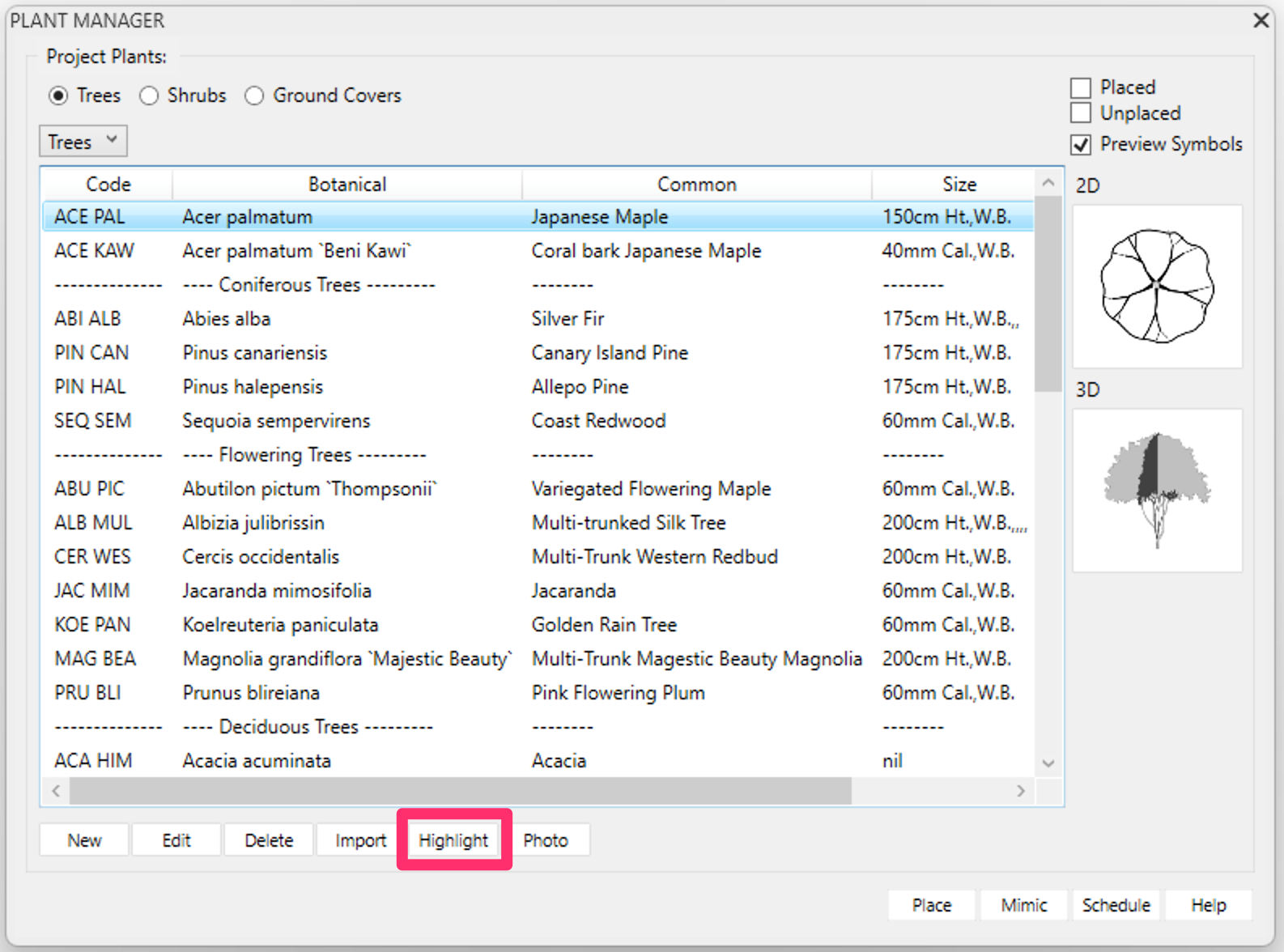The height and width of the screenshot is (952, 1284).
Task: Open the plant Schedule button
Action: 1116,905
